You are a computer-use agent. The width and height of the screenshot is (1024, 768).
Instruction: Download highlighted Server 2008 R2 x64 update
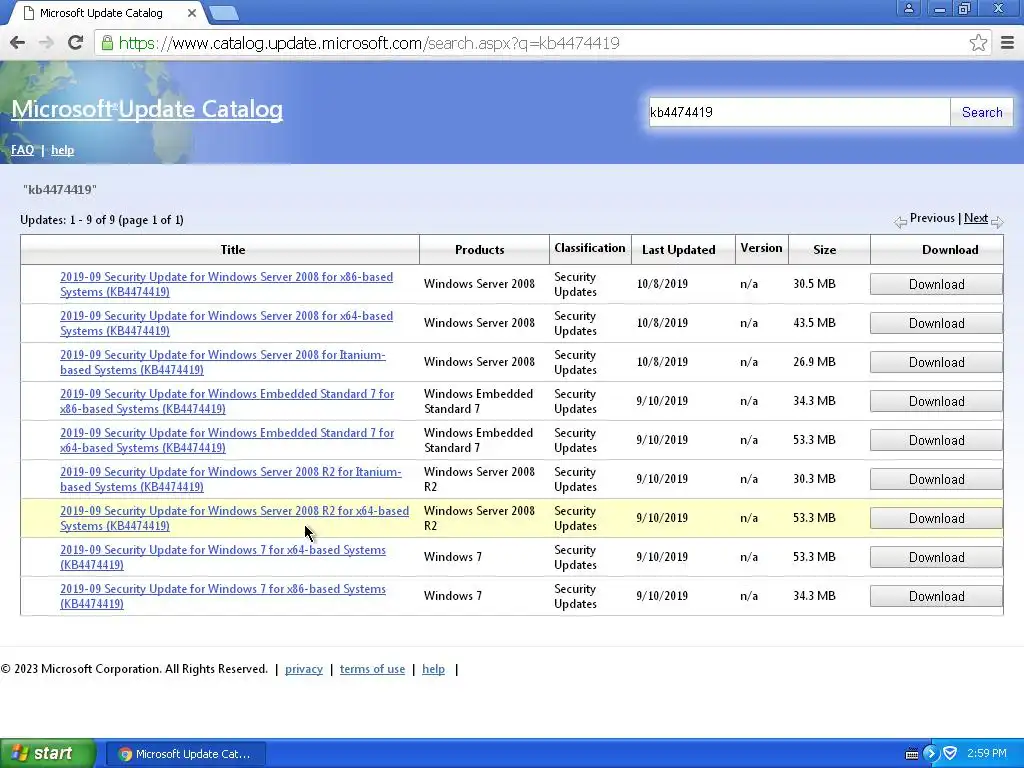point(936,519)
